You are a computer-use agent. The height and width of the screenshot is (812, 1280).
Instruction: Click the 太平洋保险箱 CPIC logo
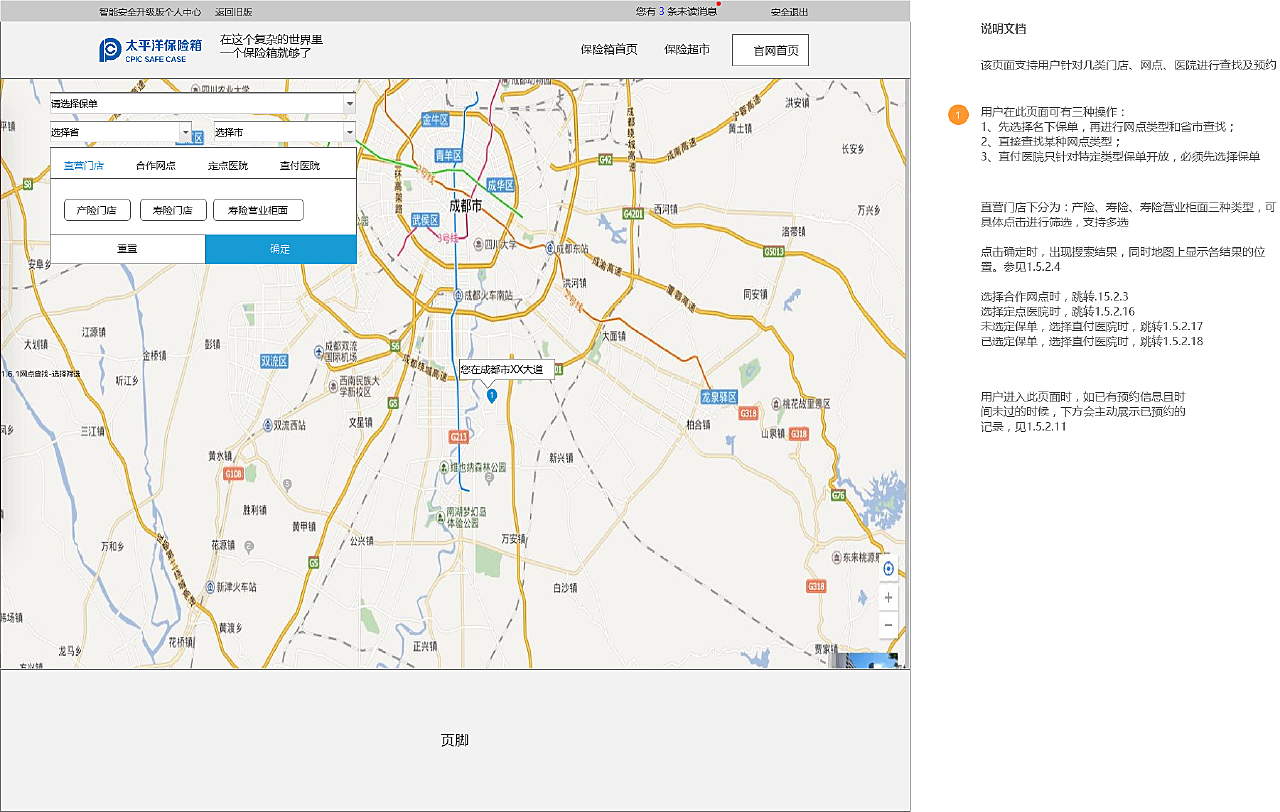(x=151, y=50)
